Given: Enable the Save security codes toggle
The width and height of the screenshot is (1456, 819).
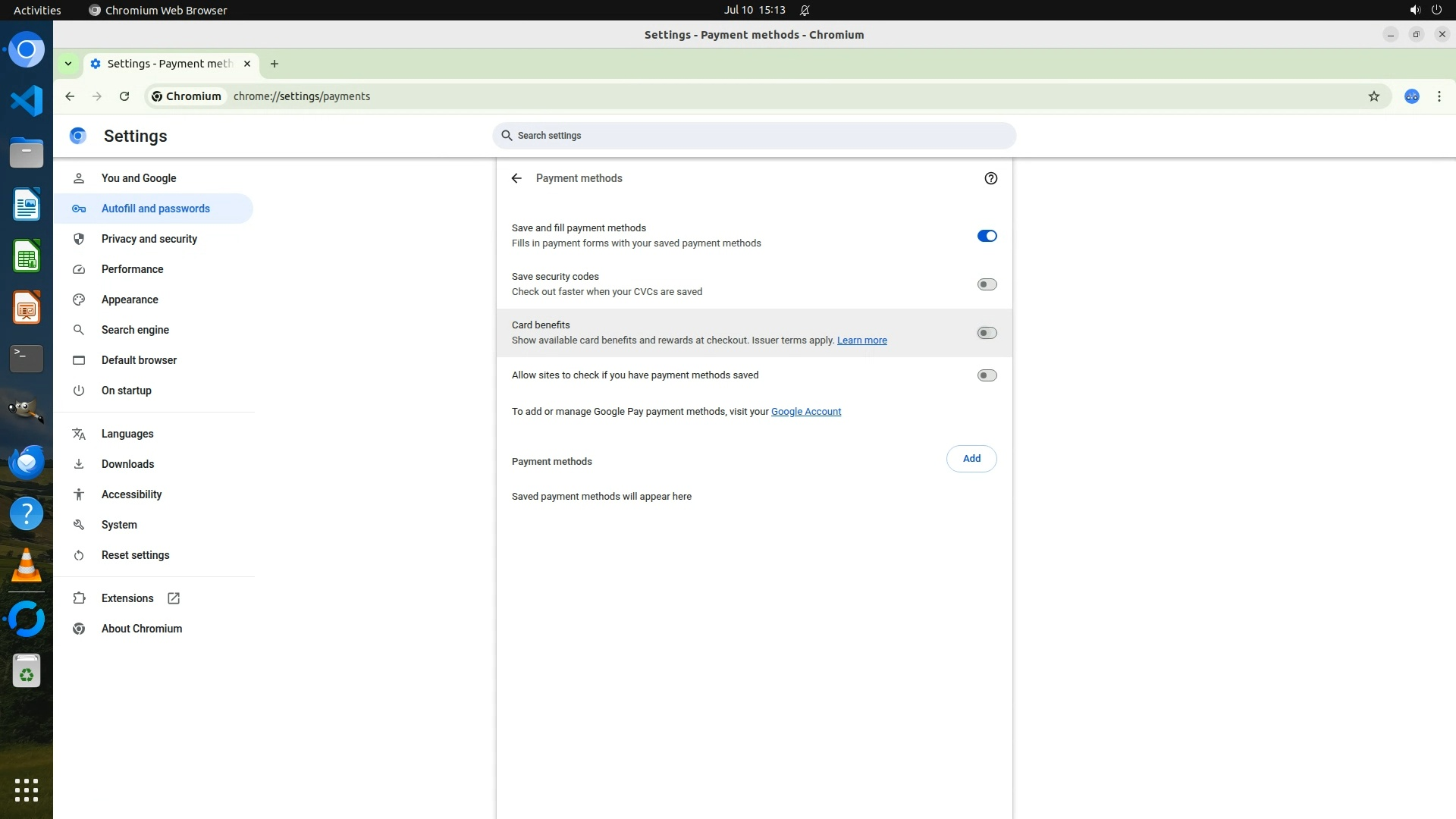Looking at the screenshot, I should click(987, 284).
